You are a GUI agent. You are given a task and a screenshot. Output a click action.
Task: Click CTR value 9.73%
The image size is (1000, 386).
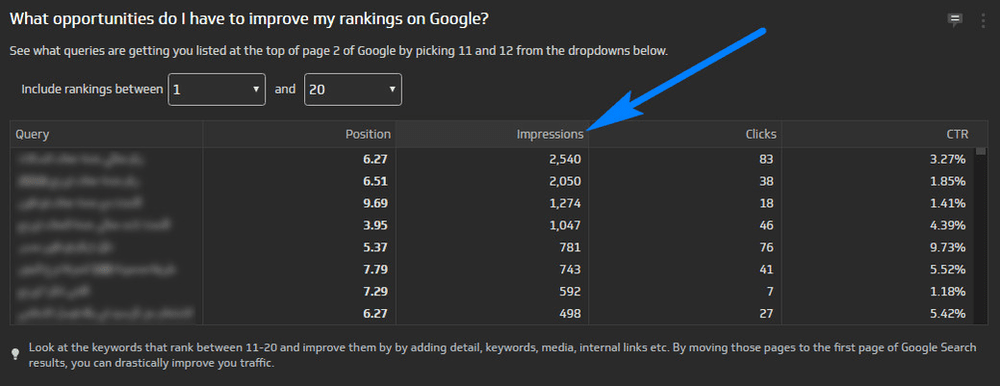point(948,248)
